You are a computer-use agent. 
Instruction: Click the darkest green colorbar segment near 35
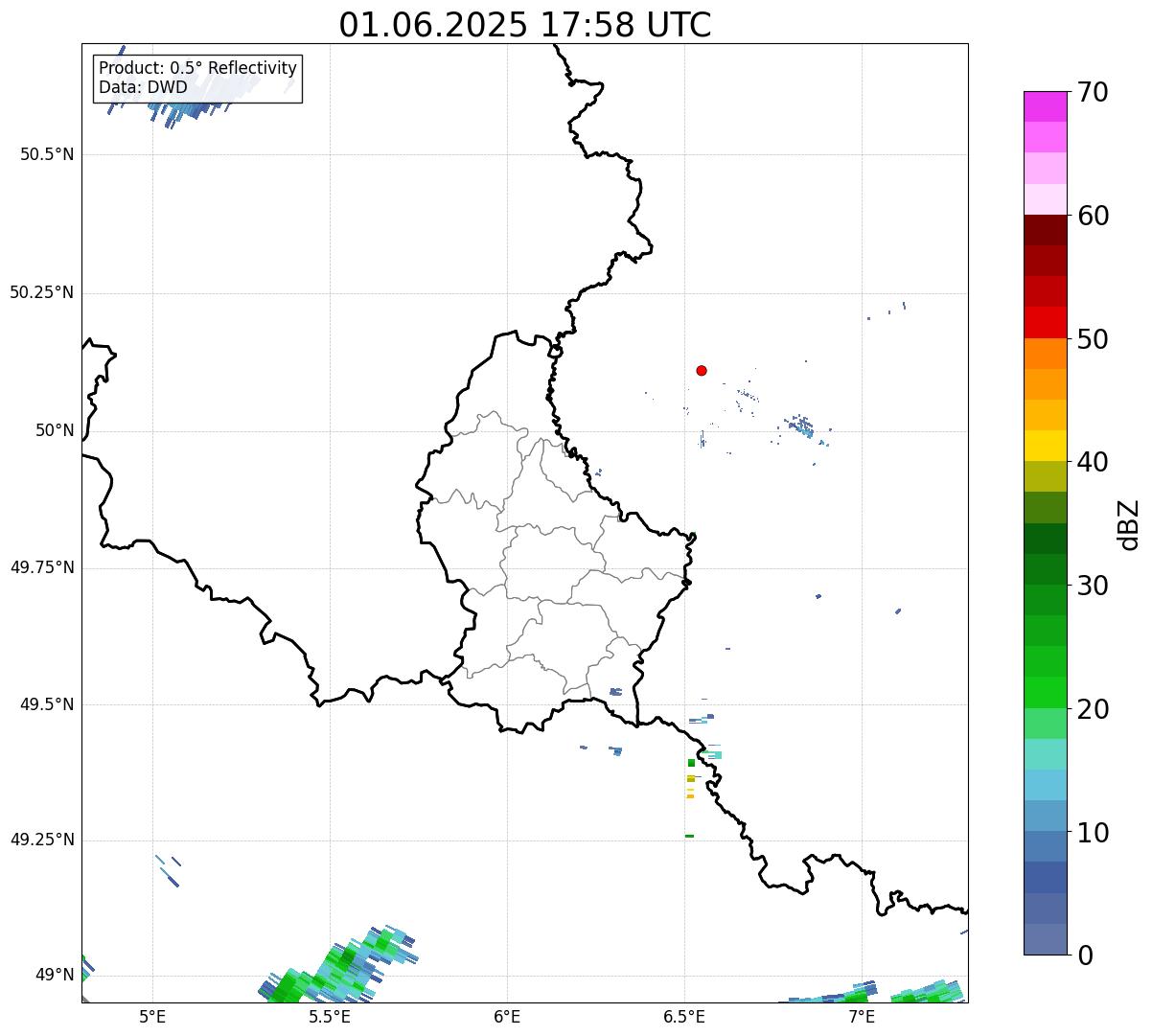point(1046,539)
